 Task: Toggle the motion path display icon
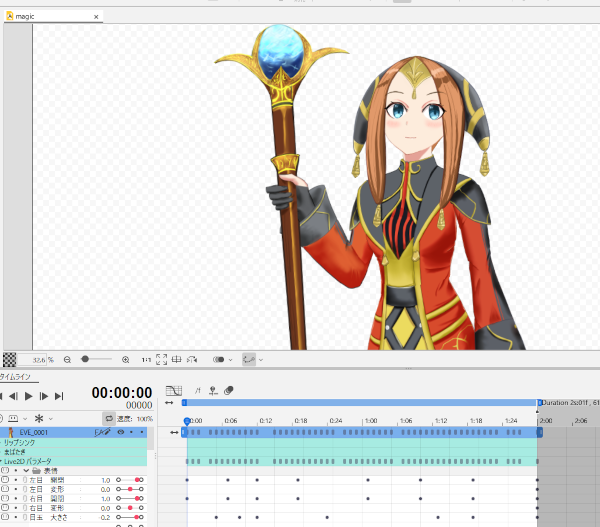pyautogui.click(x=249, y=359)
